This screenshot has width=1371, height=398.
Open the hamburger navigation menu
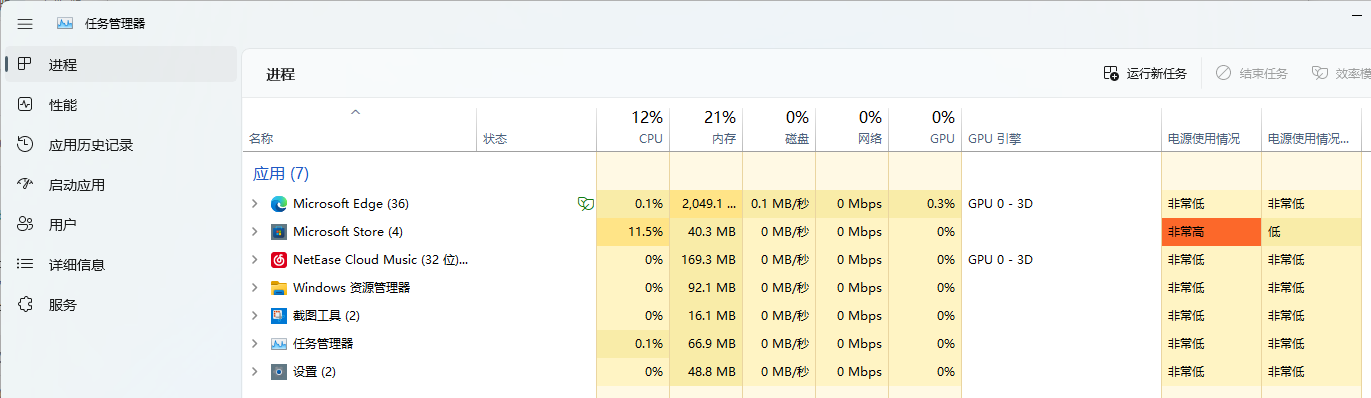click(x=25, y=24)
